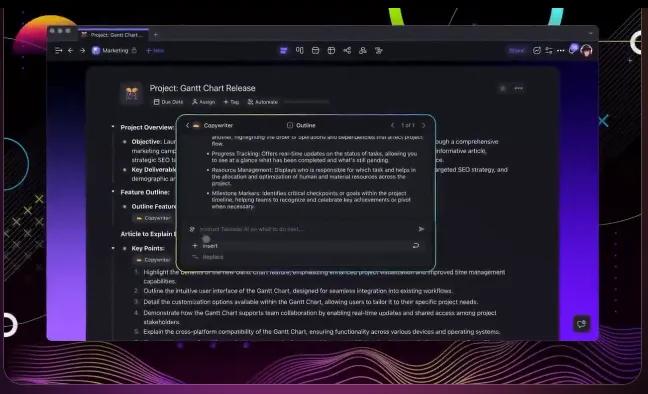Screen dimensions: 648x394
Task: Switch to the Table view icon
Action: (x=331, y=50)
